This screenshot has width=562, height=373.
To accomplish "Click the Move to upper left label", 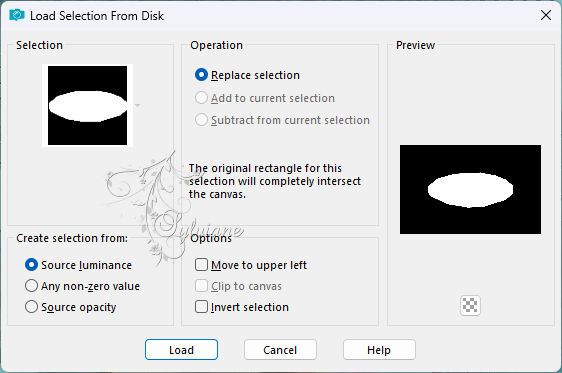I will (259, 265).
